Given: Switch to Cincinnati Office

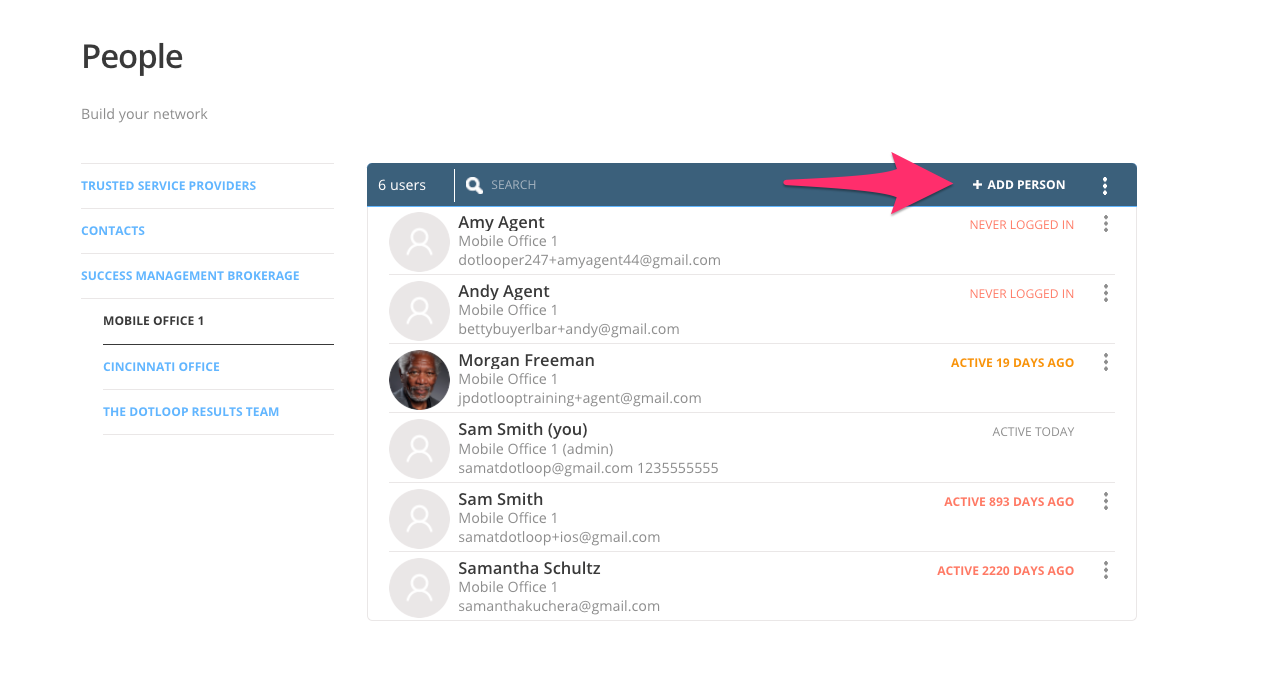Looking at the screenshot, I should 161,367.
